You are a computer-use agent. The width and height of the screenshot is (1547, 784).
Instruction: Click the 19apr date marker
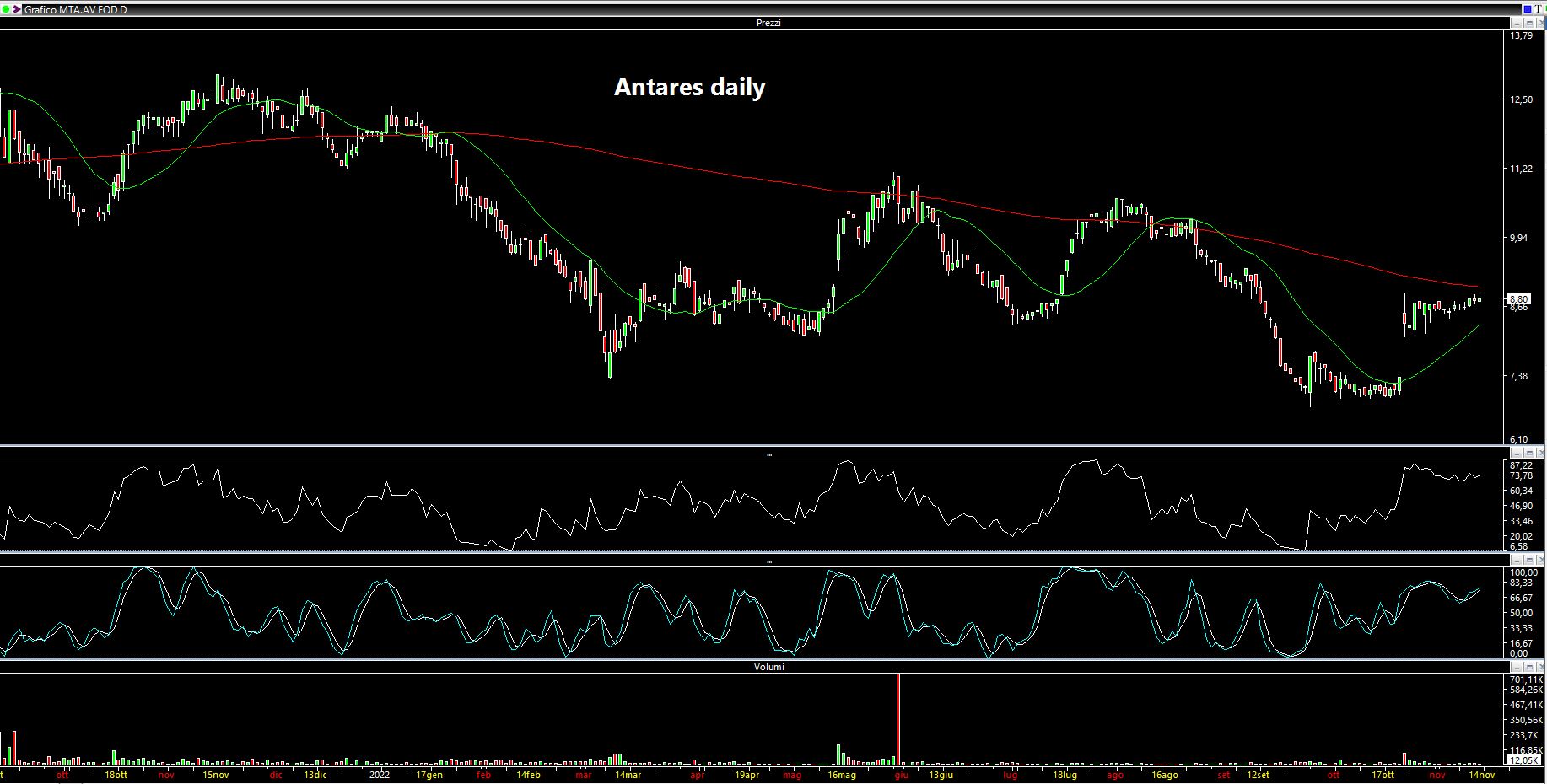click(x=747, y=775)
